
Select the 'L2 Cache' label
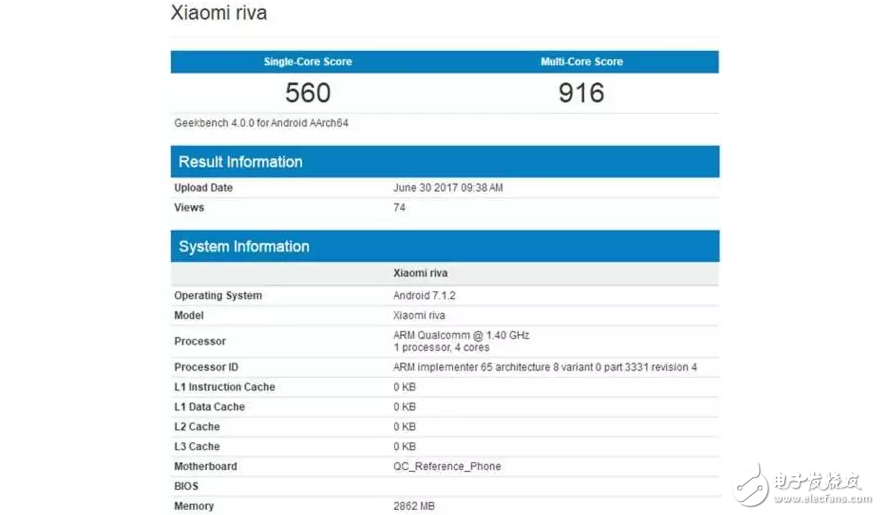coord(197,427)
